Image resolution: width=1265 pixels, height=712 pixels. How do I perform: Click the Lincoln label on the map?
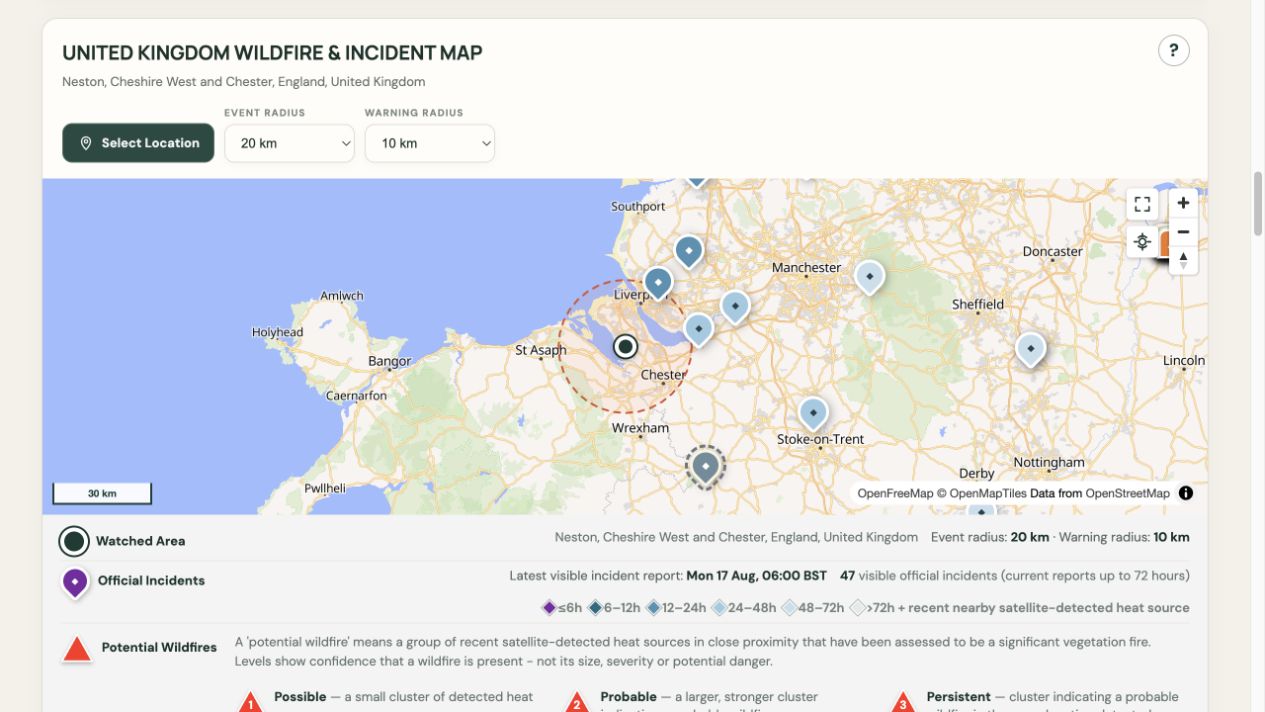click(x=1184, y=361)
